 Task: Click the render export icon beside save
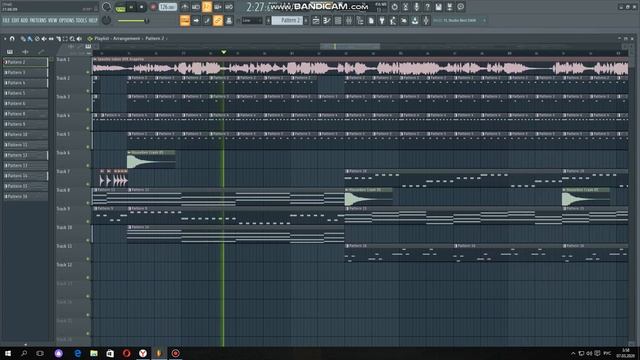point(449,7)
